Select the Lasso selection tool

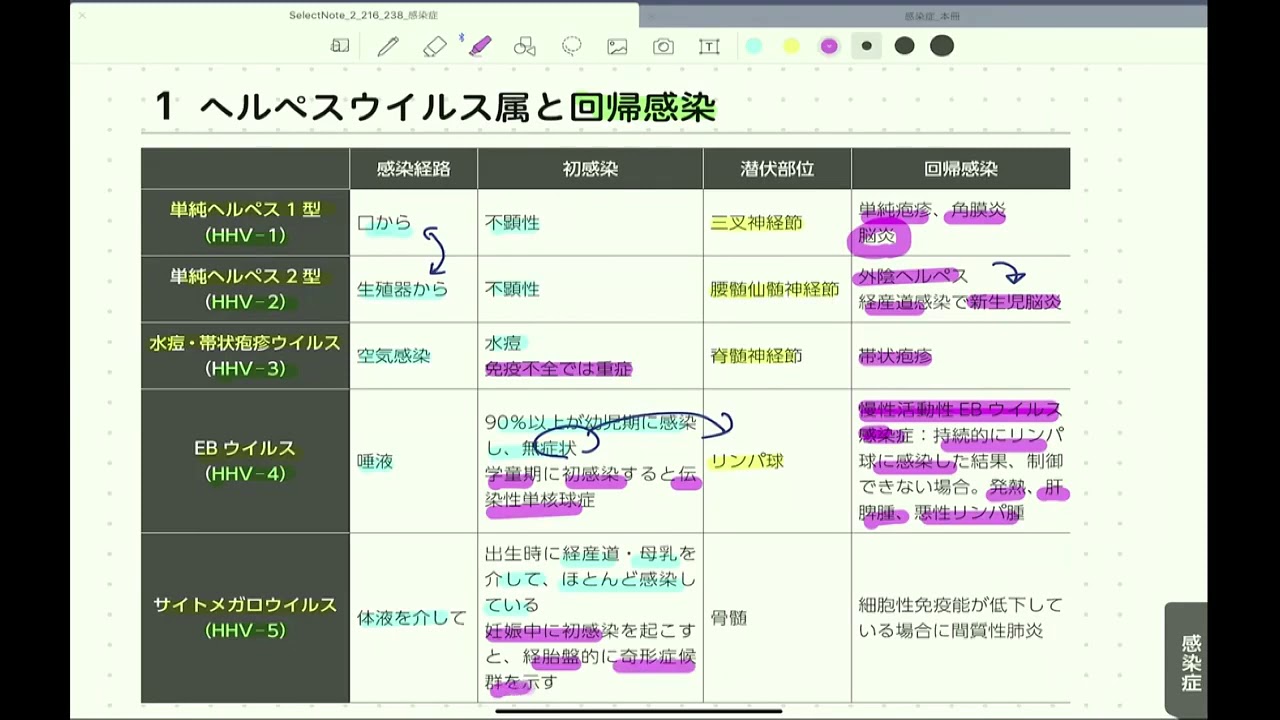pyautogui.click(x=572, y=46)
